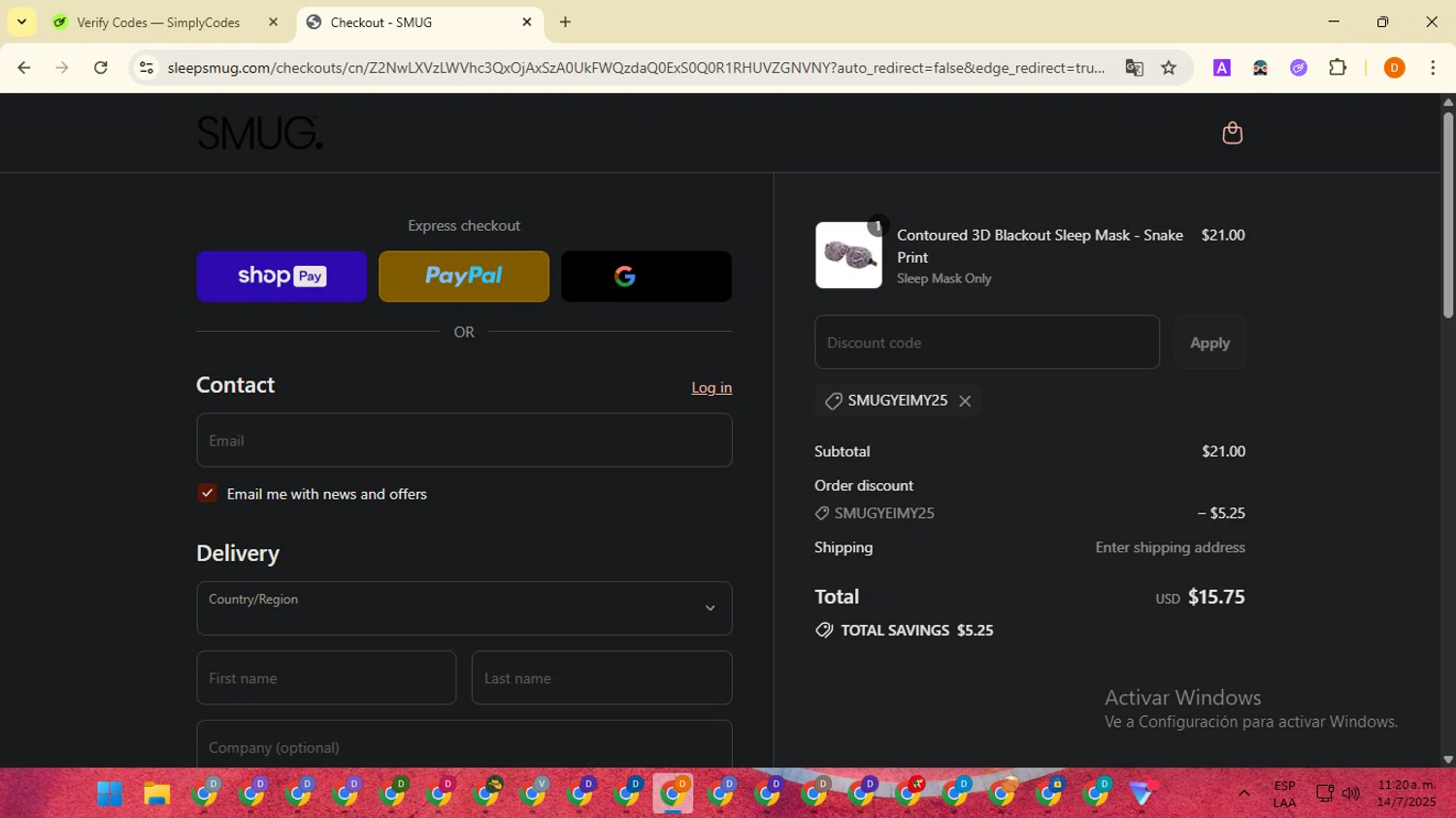Open the purple round link extension
Viewport: 1456px width, 818px height.
(x=1299, y=68)
